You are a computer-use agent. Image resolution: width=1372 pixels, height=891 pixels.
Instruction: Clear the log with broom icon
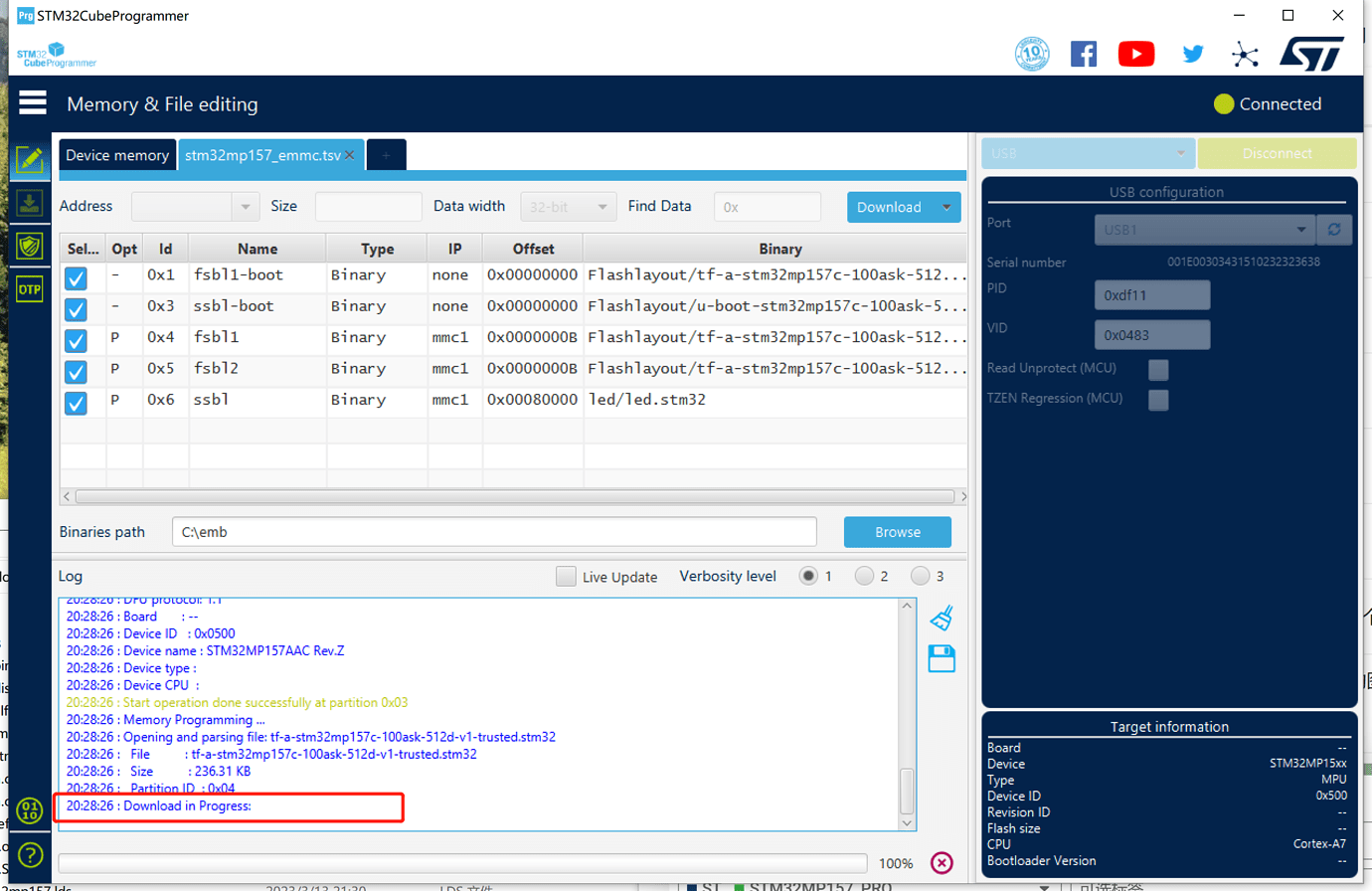coord(942,619)
